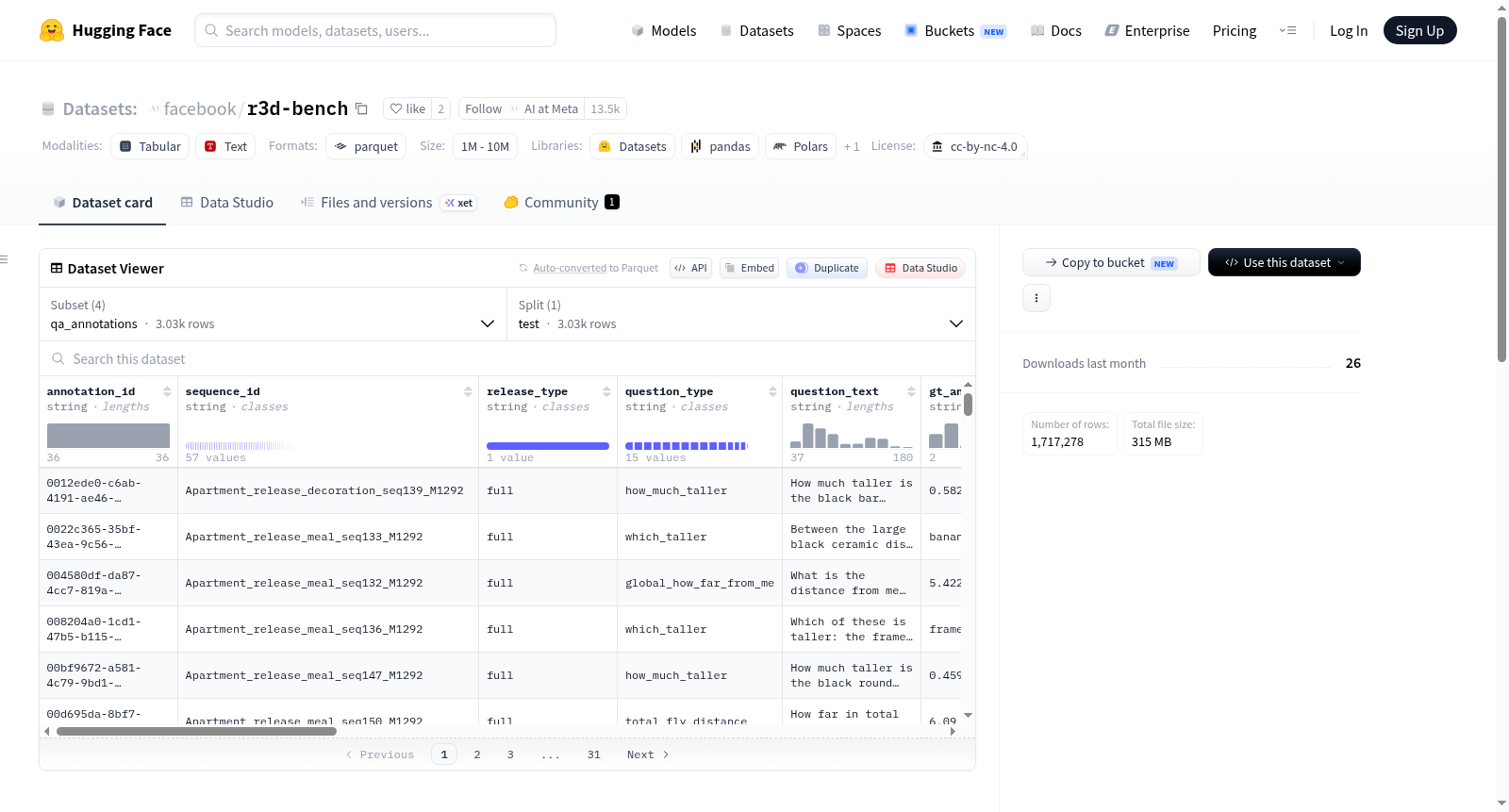The height and width of the screenshot is (812, 1509).
Task: Copy dataset name r3d-bench icon
Action: point(361,108)
